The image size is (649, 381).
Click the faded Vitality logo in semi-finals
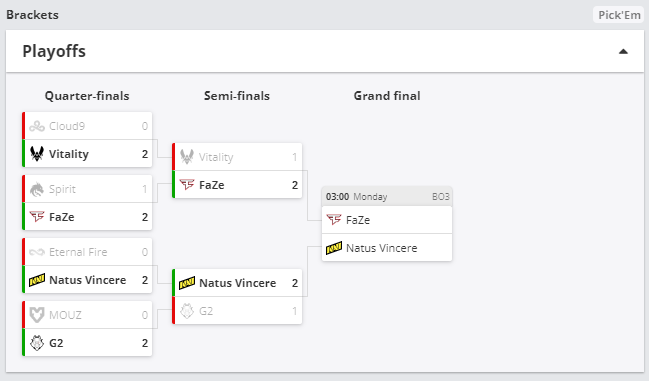coord(187,157)
